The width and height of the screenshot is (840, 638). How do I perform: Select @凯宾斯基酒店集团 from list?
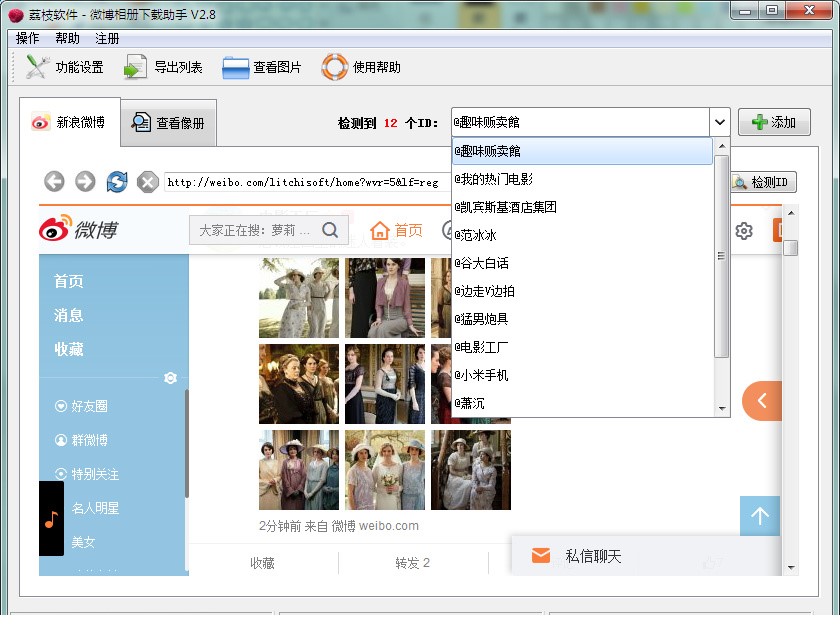(582, 207)
